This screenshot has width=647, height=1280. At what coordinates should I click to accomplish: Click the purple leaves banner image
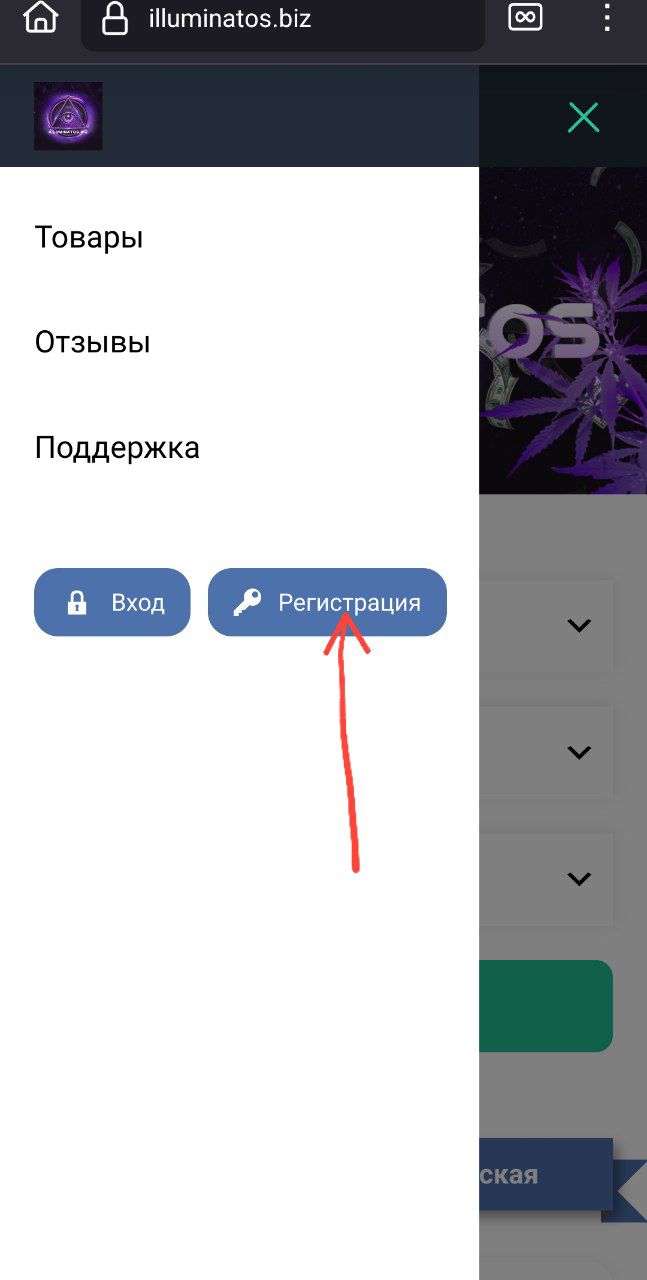click(563, 330)
